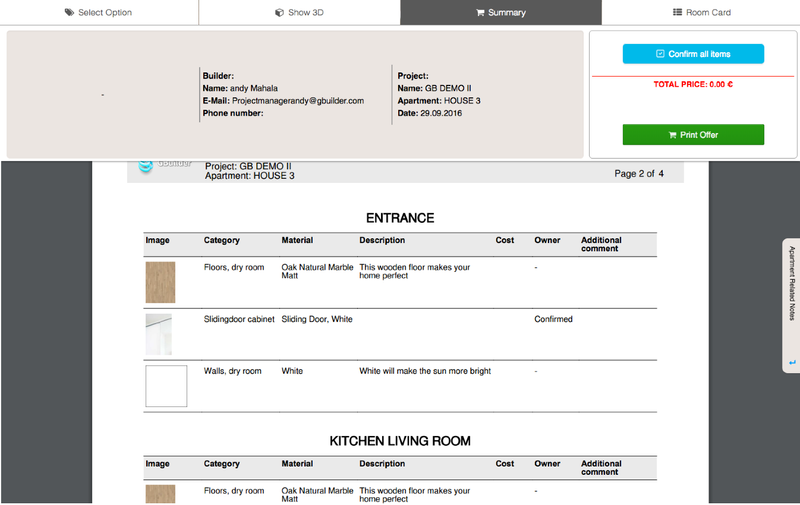Click Entrance Oak Natural Marble Matt material
800x505 pixels.
[x=317, y=271]
